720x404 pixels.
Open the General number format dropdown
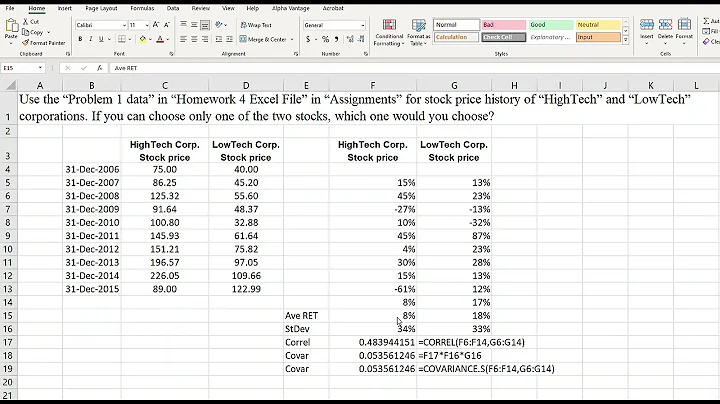pyautogui.click(x=362, y=25)
